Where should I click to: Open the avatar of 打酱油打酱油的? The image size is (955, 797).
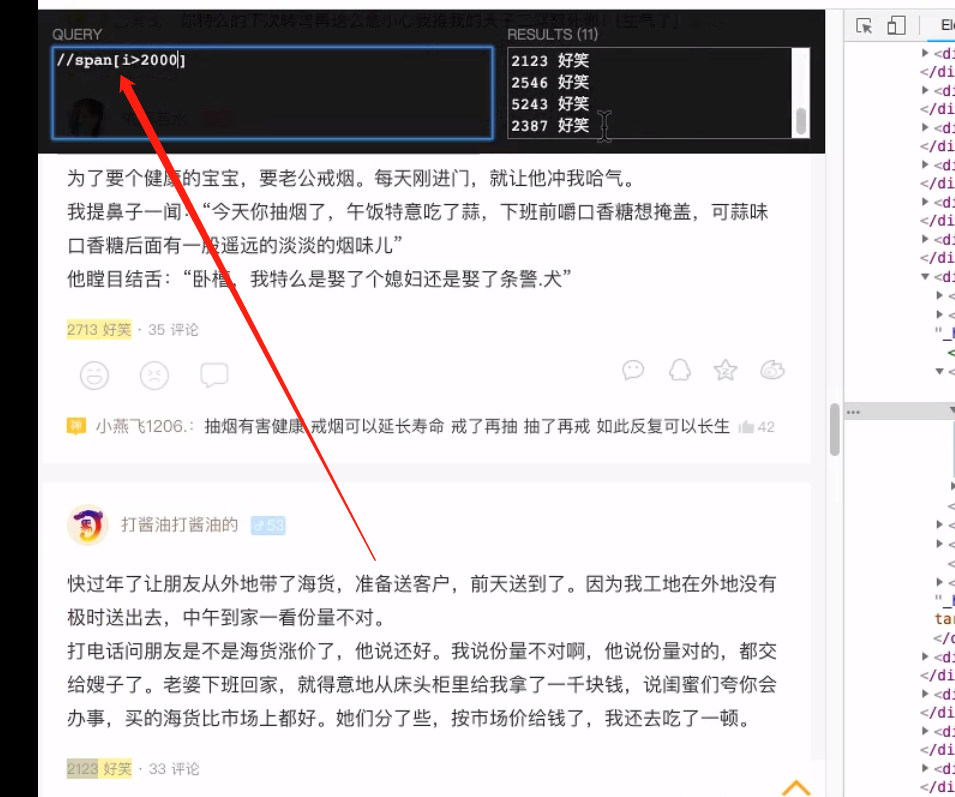88,525
